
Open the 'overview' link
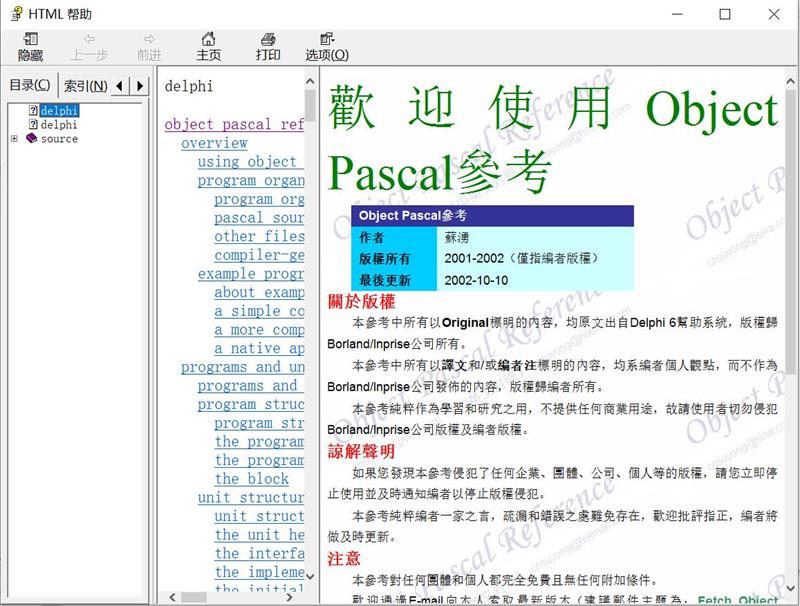tap(214, 143)
